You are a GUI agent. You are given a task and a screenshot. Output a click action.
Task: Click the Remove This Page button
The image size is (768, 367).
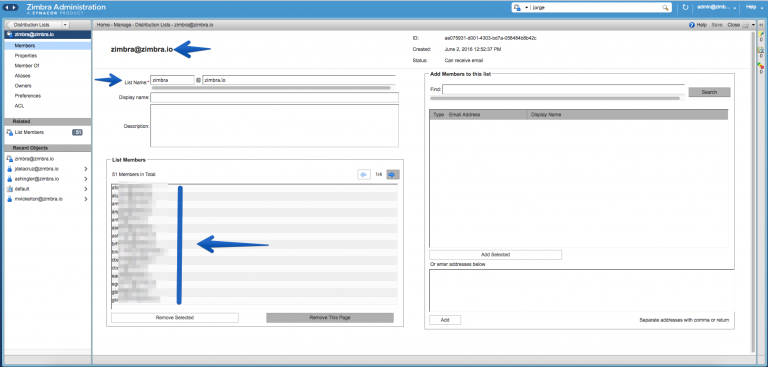coord(330,318)
